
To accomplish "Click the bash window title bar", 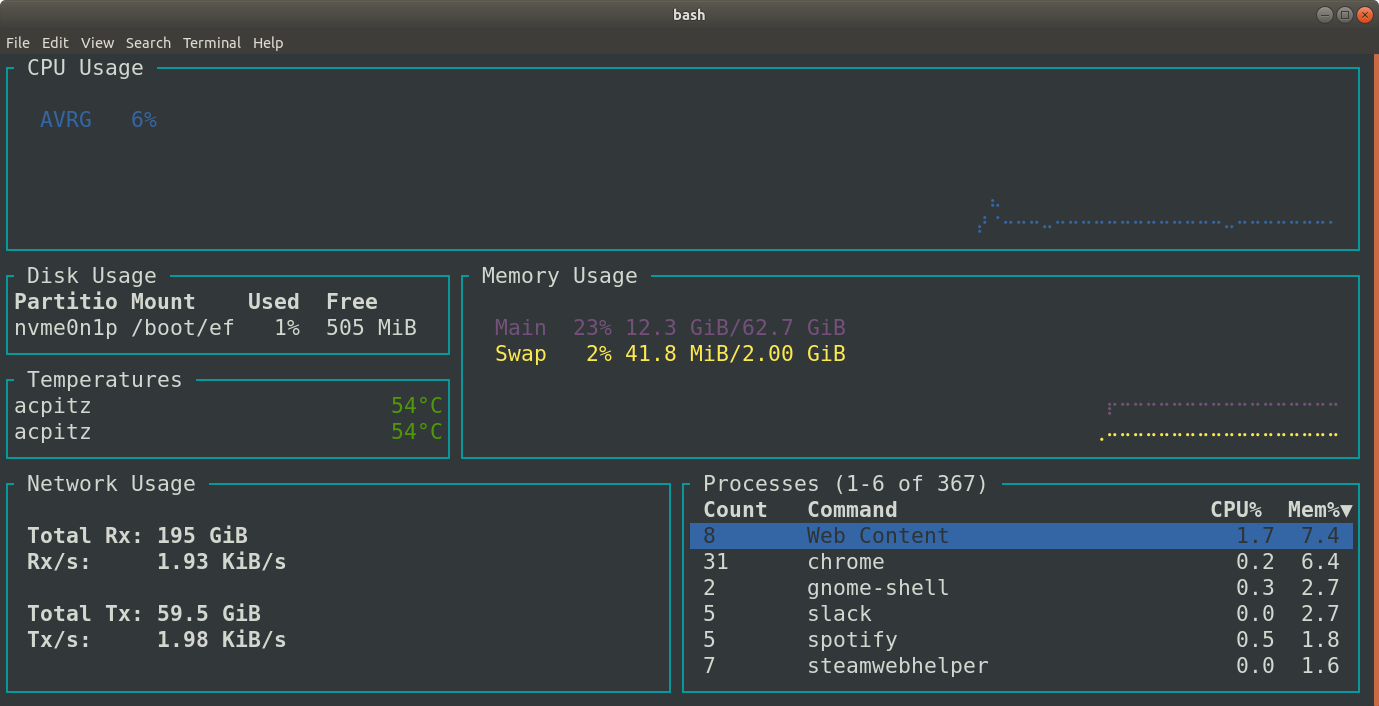I will pos(688,14).
